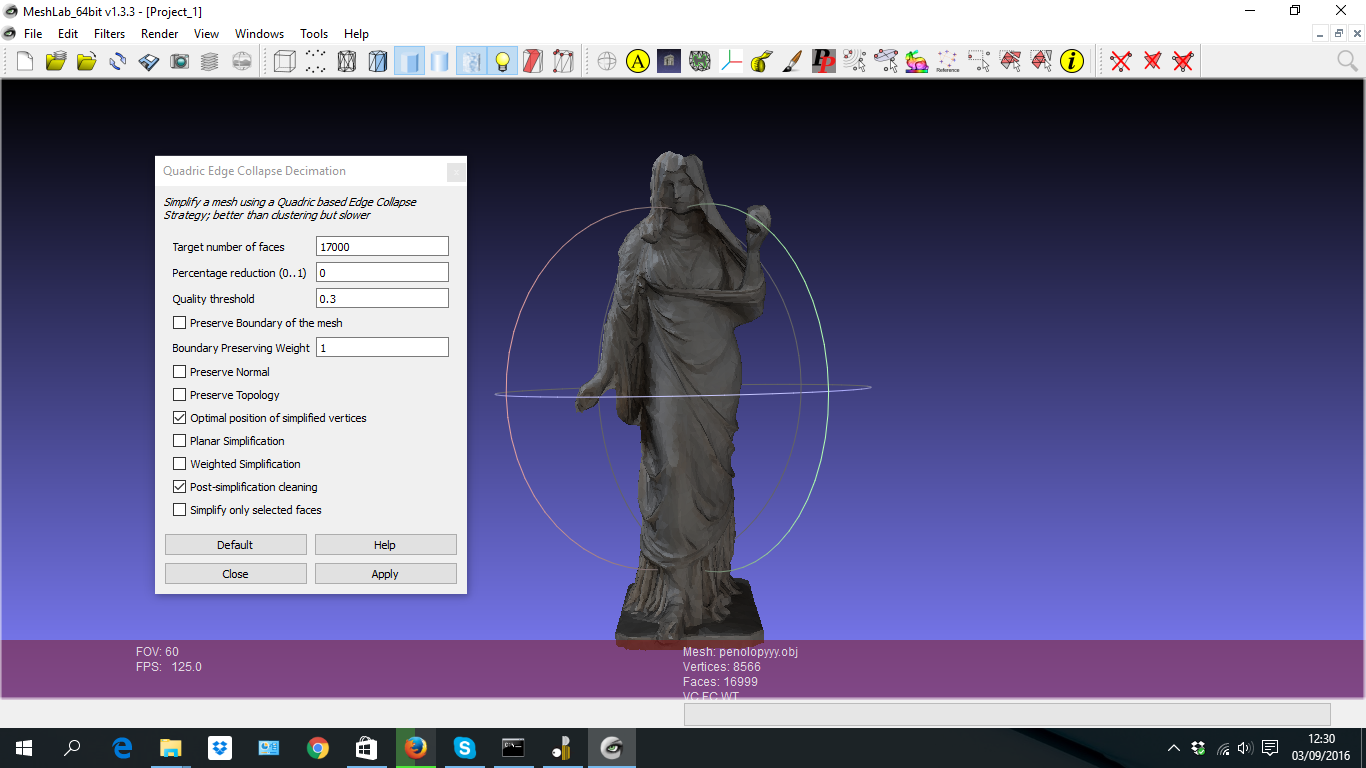1366x768 pixels.
Task: Toggle the light bulb Light on/off
Action: [502, 62]
